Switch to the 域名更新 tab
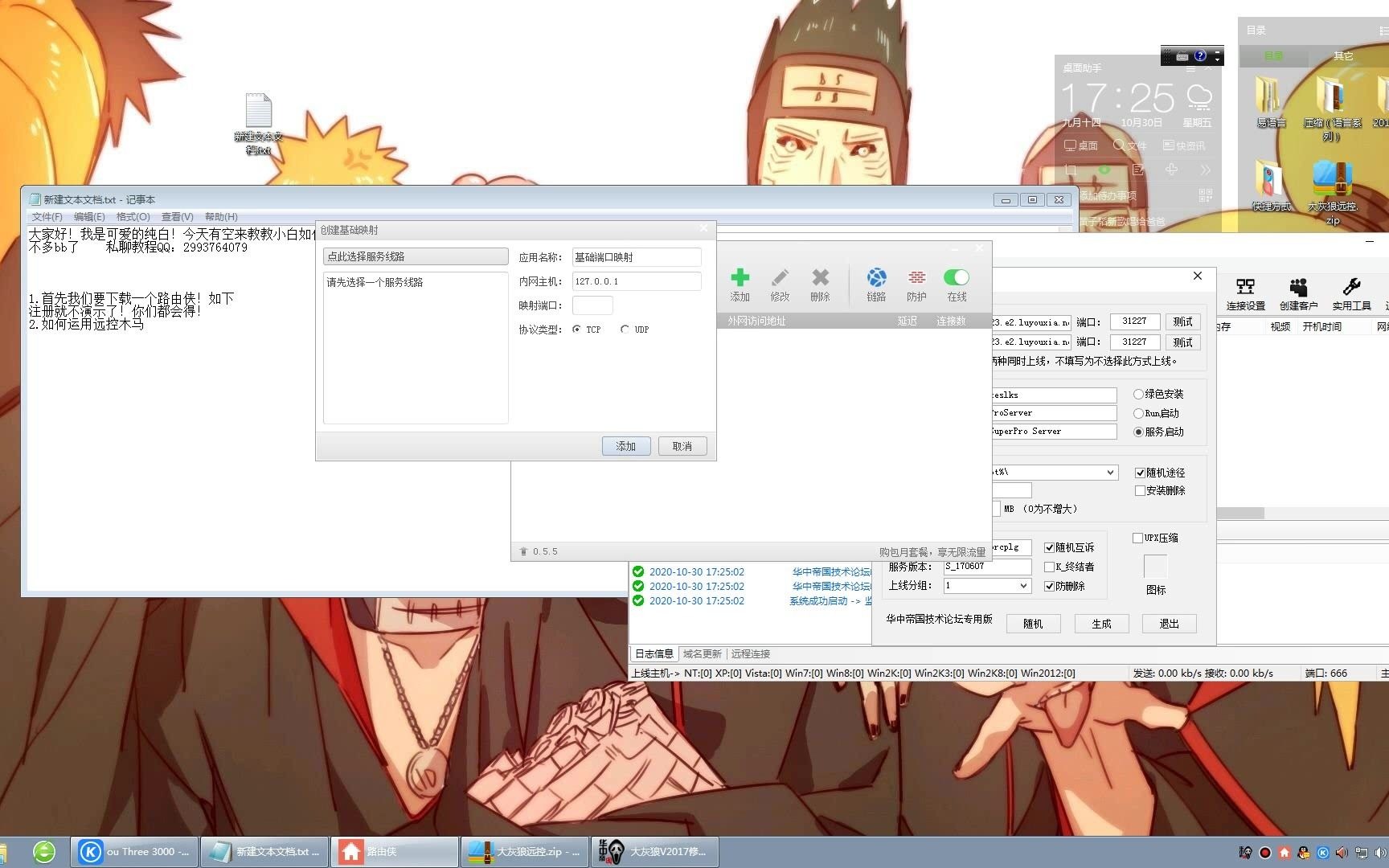This screenshot has width=1389, height=868. (x=703, y=654)
